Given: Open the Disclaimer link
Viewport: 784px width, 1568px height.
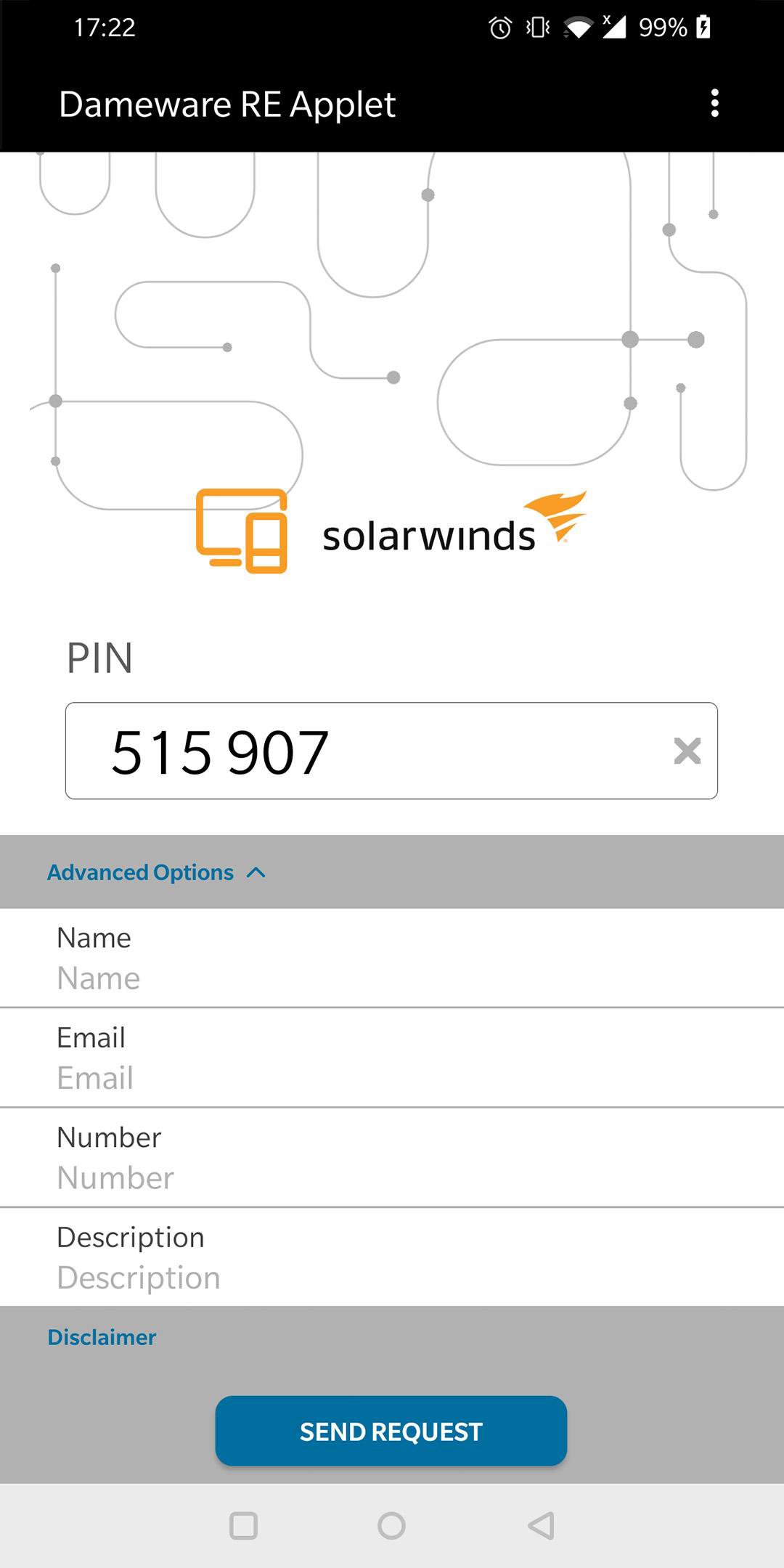Looking at the screenshot, I should [102, 1337].
